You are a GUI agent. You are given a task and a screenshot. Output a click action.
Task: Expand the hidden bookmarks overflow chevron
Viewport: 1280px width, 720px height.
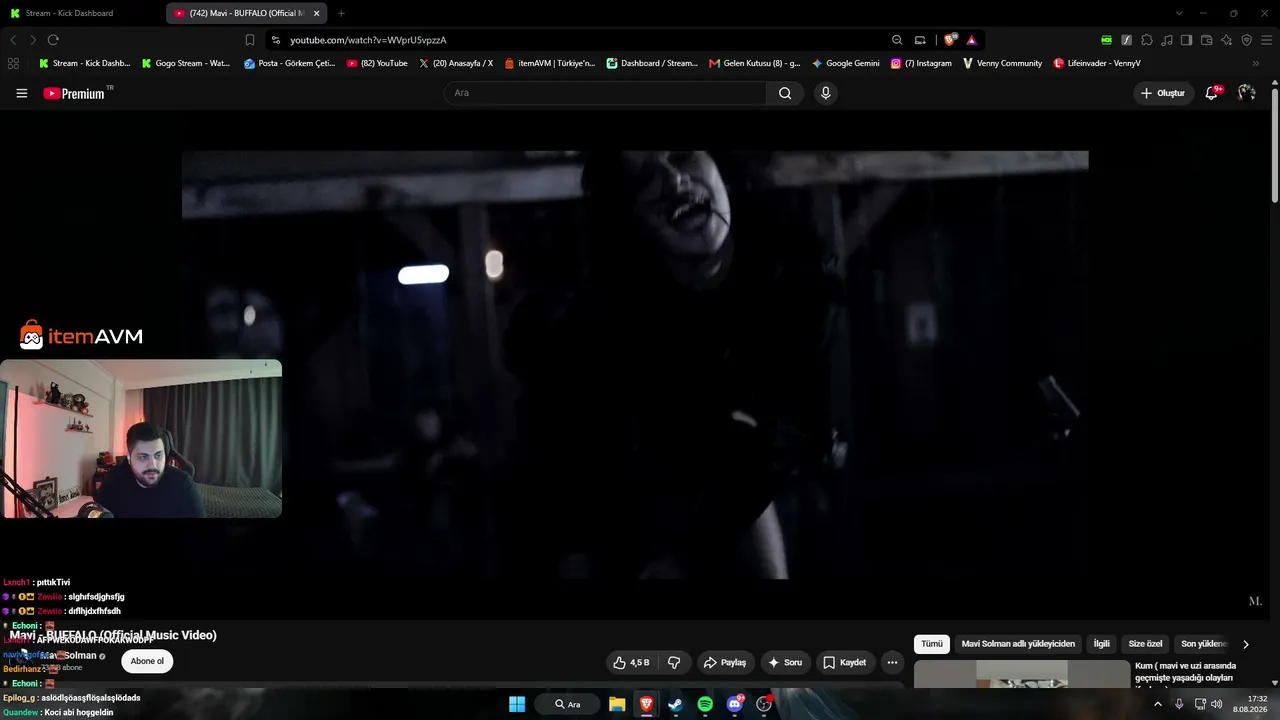(1256, 63)
